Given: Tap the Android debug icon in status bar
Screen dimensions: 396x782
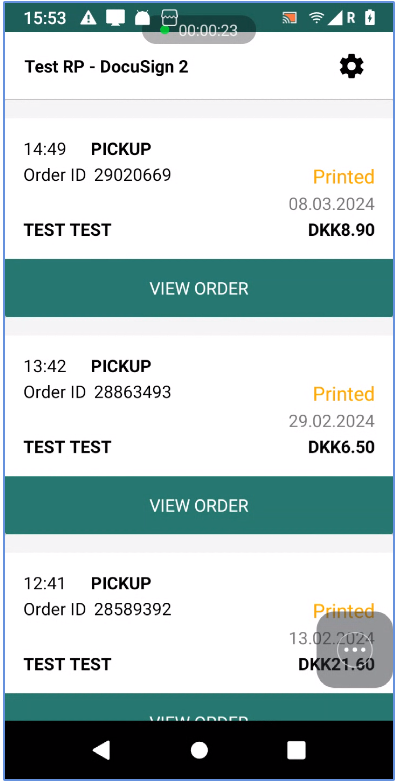Looking at the screenshot, I should point(143,18).
